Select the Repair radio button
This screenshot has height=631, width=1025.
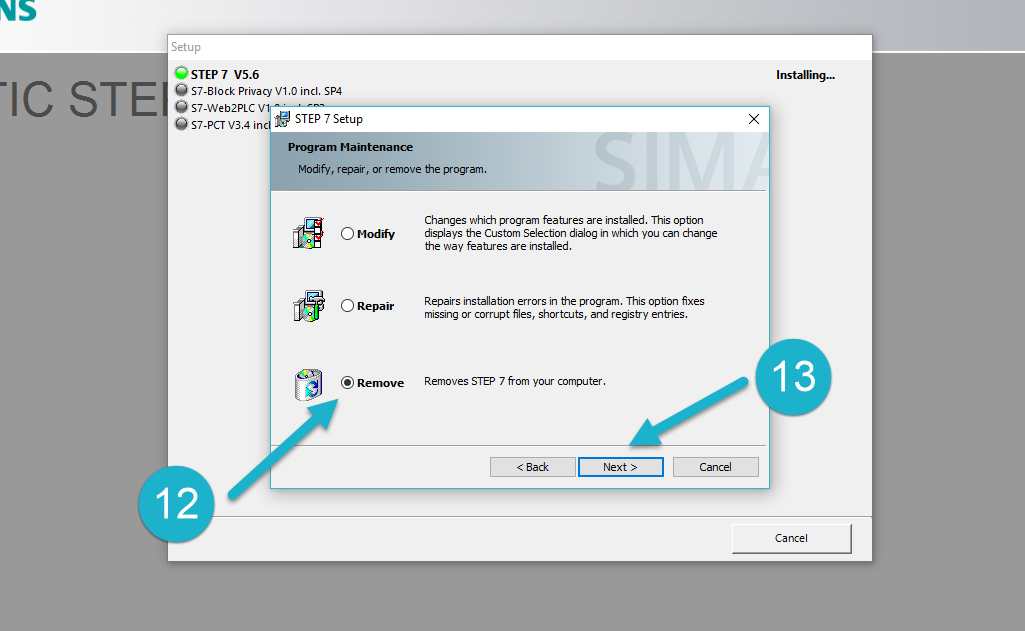pyautogui.click(x=347, y=305)
